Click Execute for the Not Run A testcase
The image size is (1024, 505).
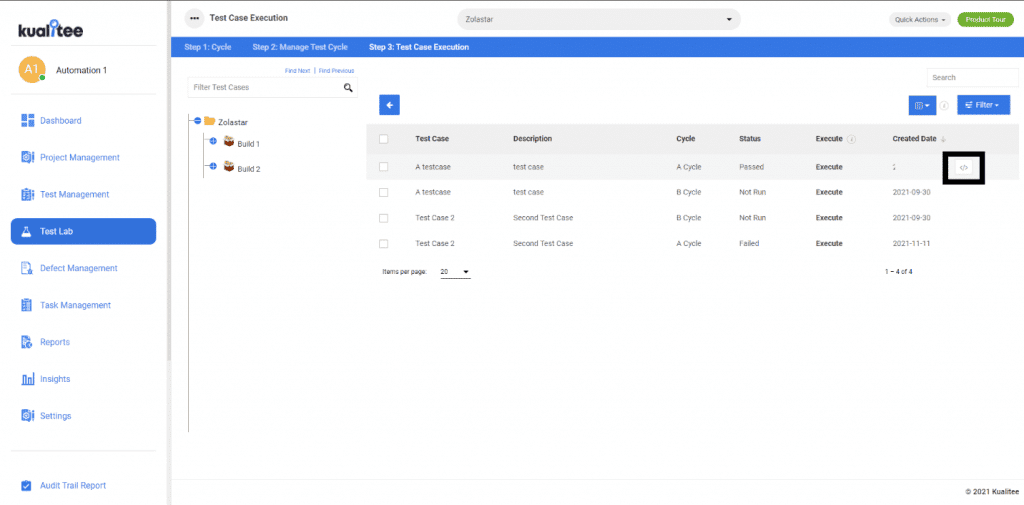tap(829, 191)
